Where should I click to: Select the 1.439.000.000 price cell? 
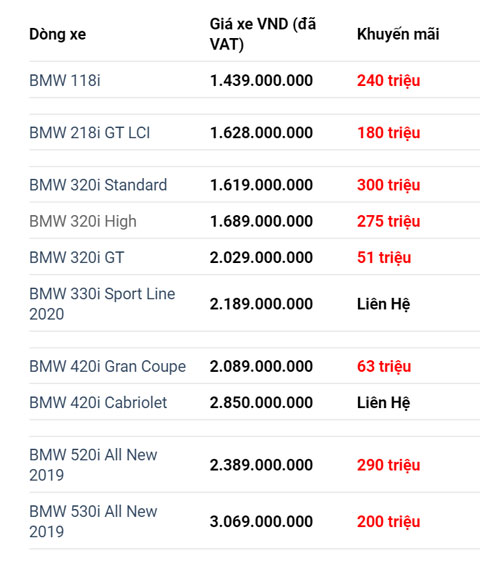coord(261,80)
